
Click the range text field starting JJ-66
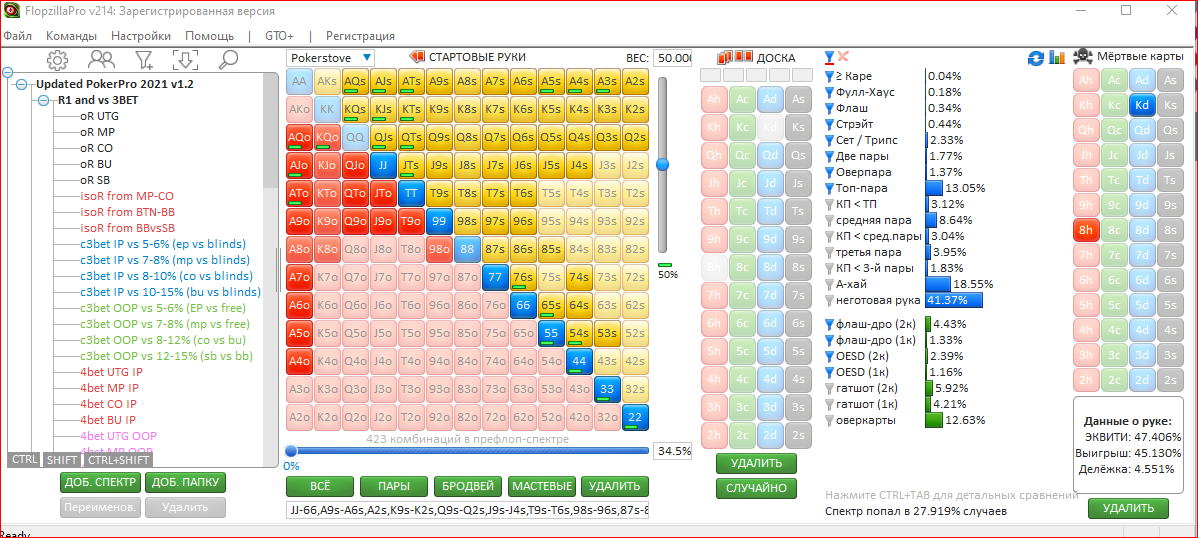tap(467, 510)
